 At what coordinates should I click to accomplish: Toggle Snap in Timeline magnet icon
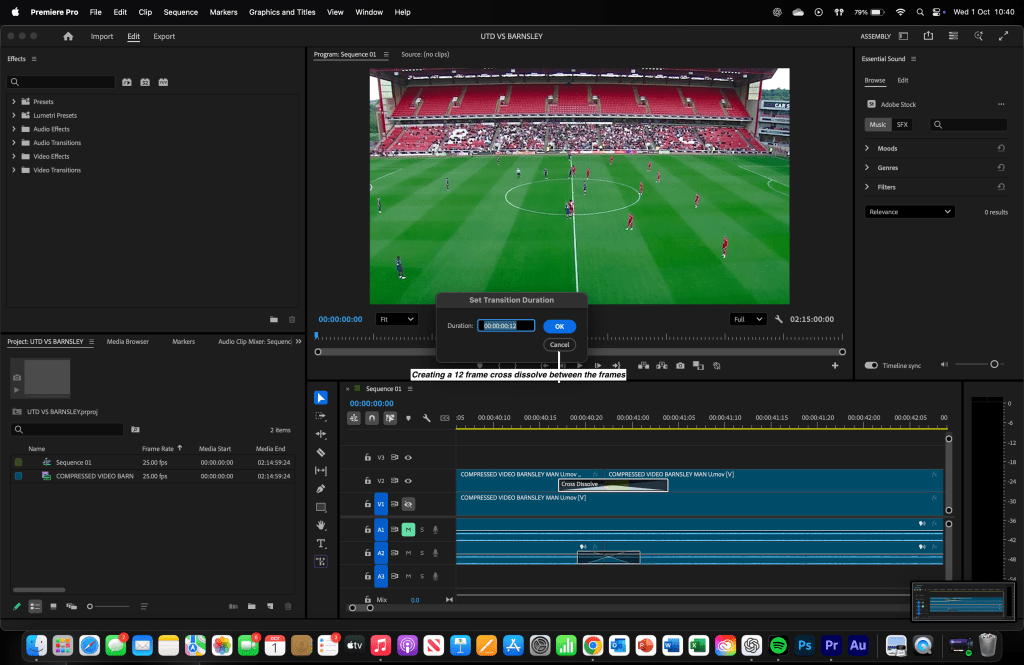click(x=372, y=418)
